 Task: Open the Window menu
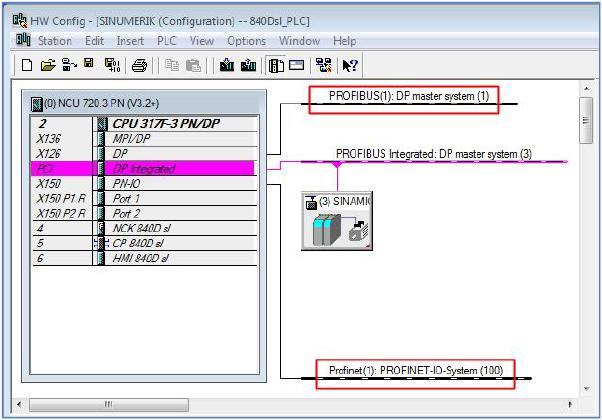coord(299,41)
